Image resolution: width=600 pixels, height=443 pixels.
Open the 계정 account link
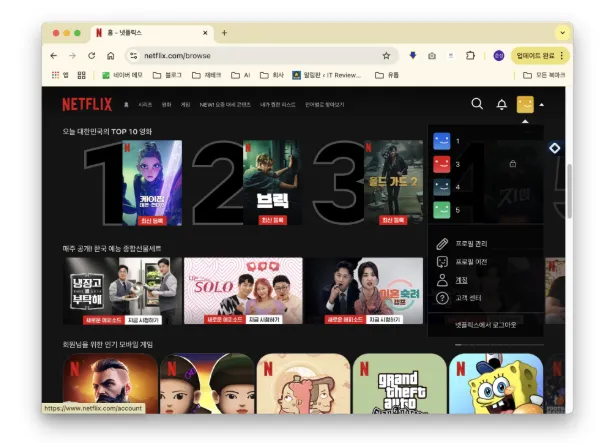point(461,280)
